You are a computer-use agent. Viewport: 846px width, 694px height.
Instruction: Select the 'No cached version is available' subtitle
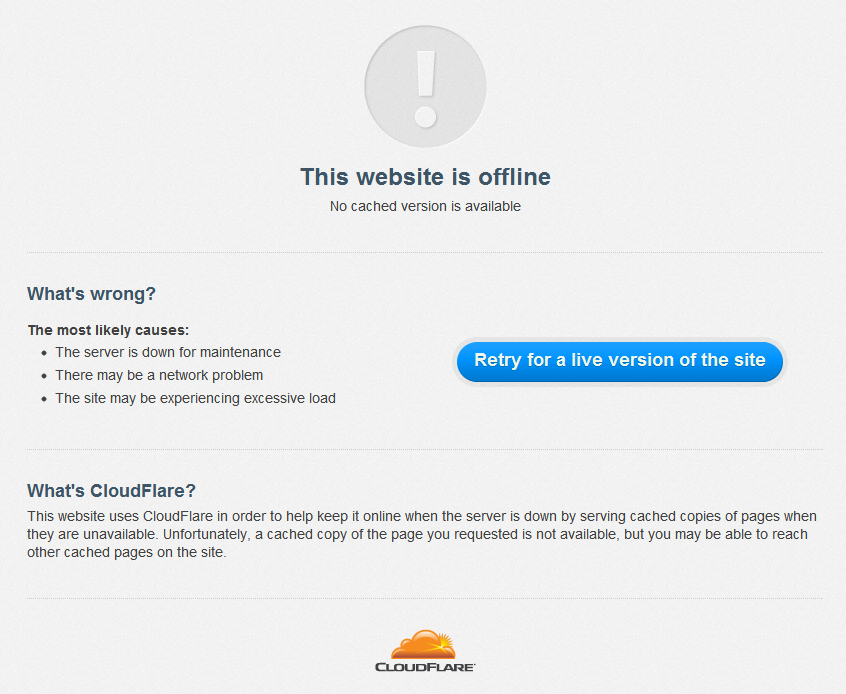point(425,206)
